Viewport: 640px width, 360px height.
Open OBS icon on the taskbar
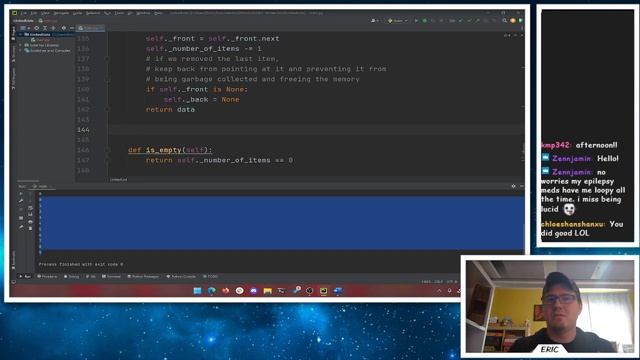point(309,291)
